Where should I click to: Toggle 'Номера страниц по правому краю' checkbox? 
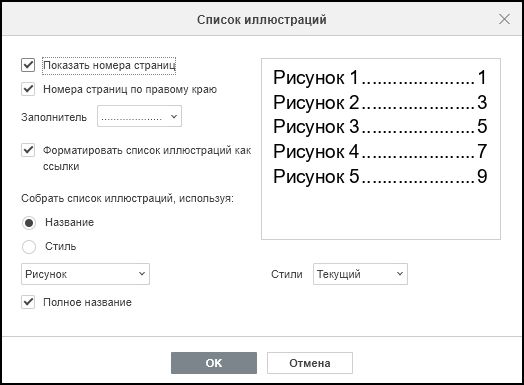click(x=28, y=89)
